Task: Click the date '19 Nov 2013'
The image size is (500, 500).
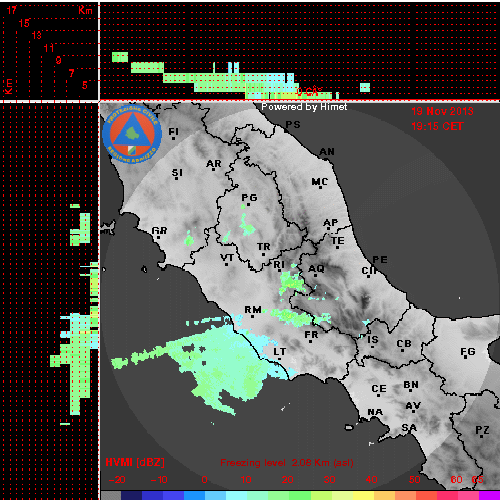Action: point(442,111)
